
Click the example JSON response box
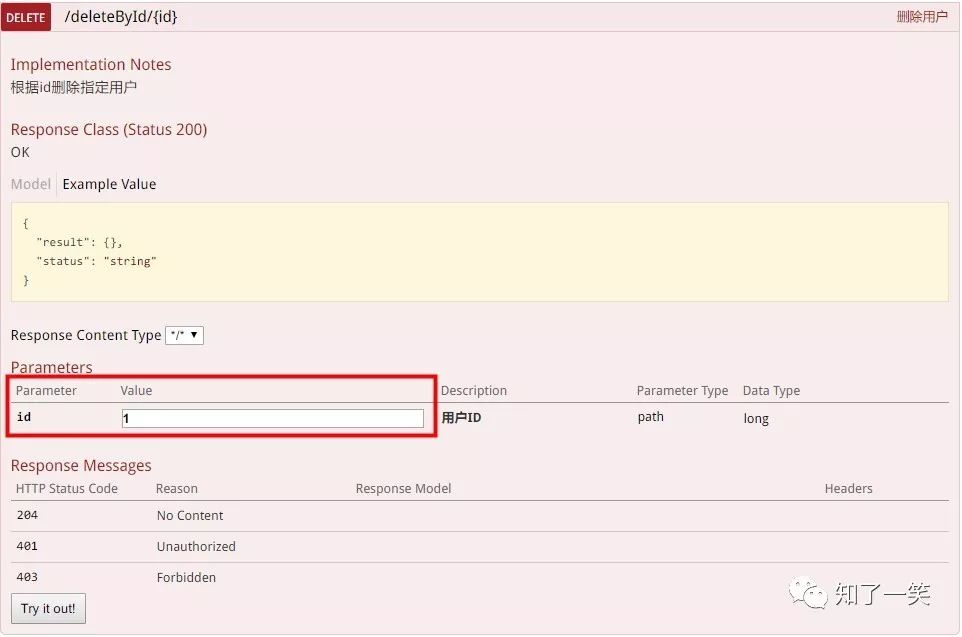(x=480, y=252)
